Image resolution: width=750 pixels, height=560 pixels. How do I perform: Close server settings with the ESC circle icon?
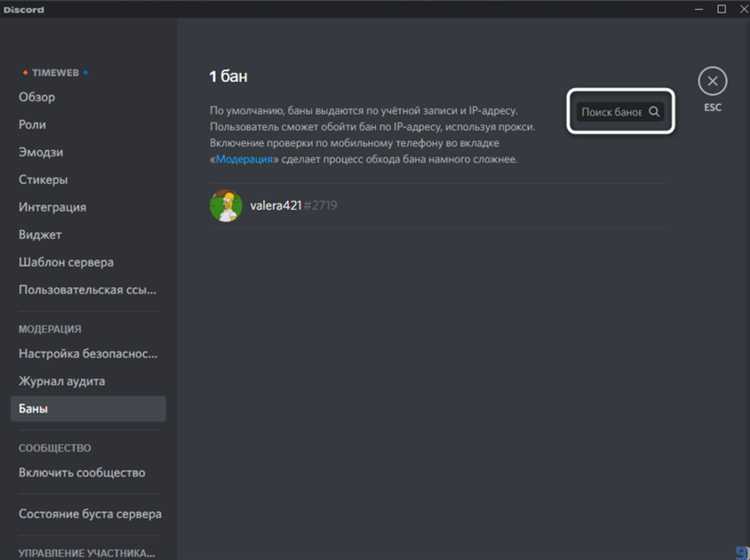(712, 81)
